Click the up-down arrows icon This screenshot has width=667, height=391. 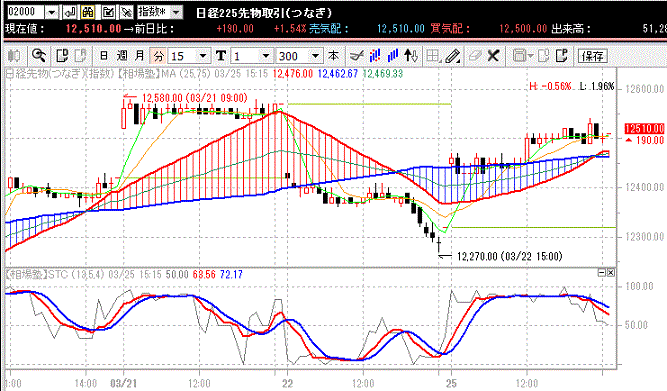pos(410,56)
